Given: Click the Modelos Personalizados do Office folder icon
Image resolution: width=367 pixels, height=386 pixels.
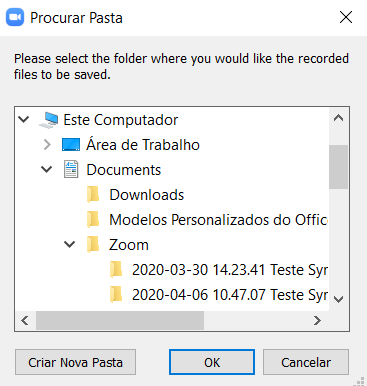Looking at the screenshot, I should pyautogui.click(x=93, y=220).
